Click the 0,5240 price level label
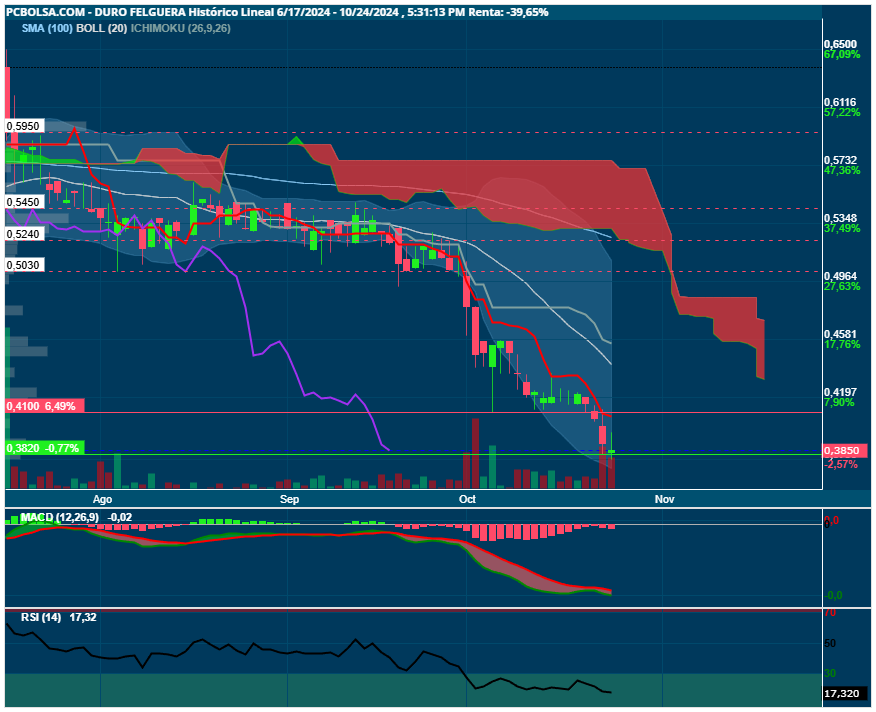This screenshot has width=876, height=712. [24, 234]
